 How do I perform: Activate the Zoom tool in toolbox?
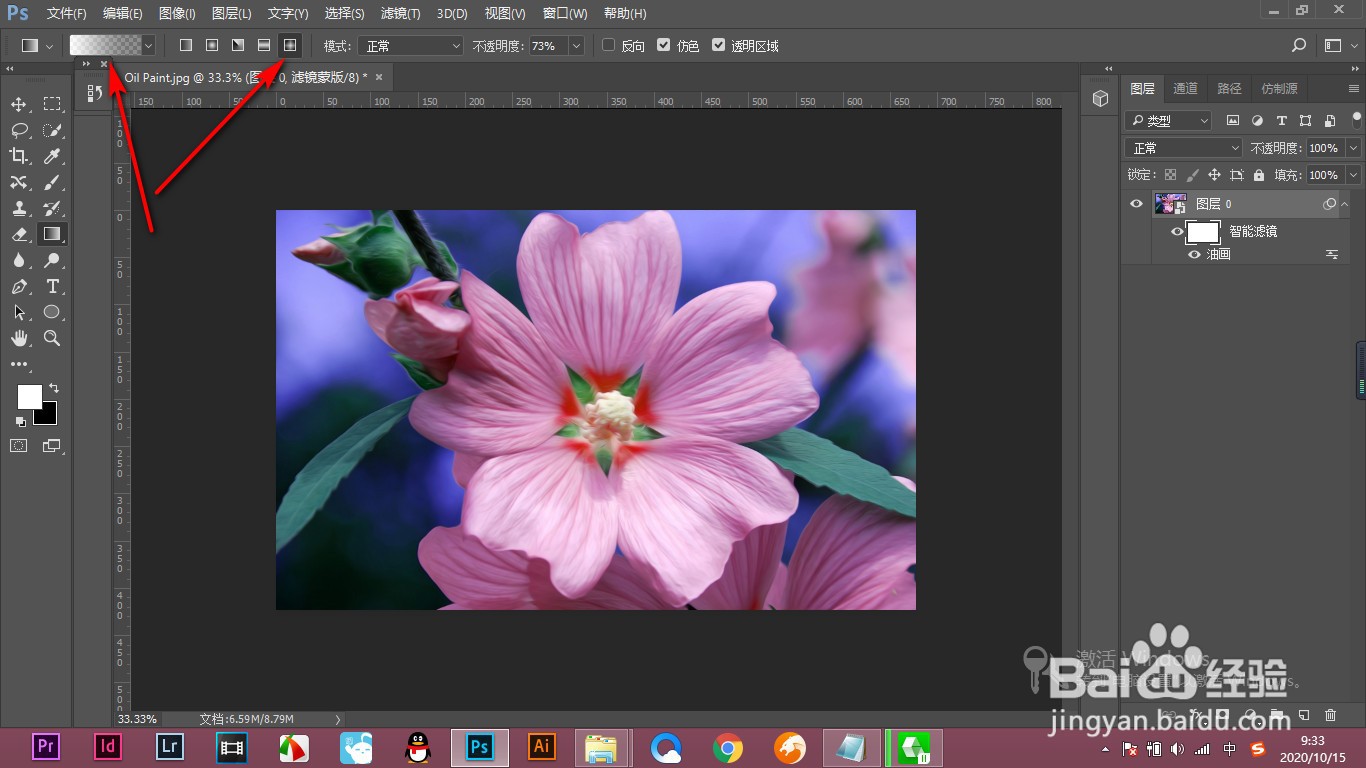(x=52, y=339)
